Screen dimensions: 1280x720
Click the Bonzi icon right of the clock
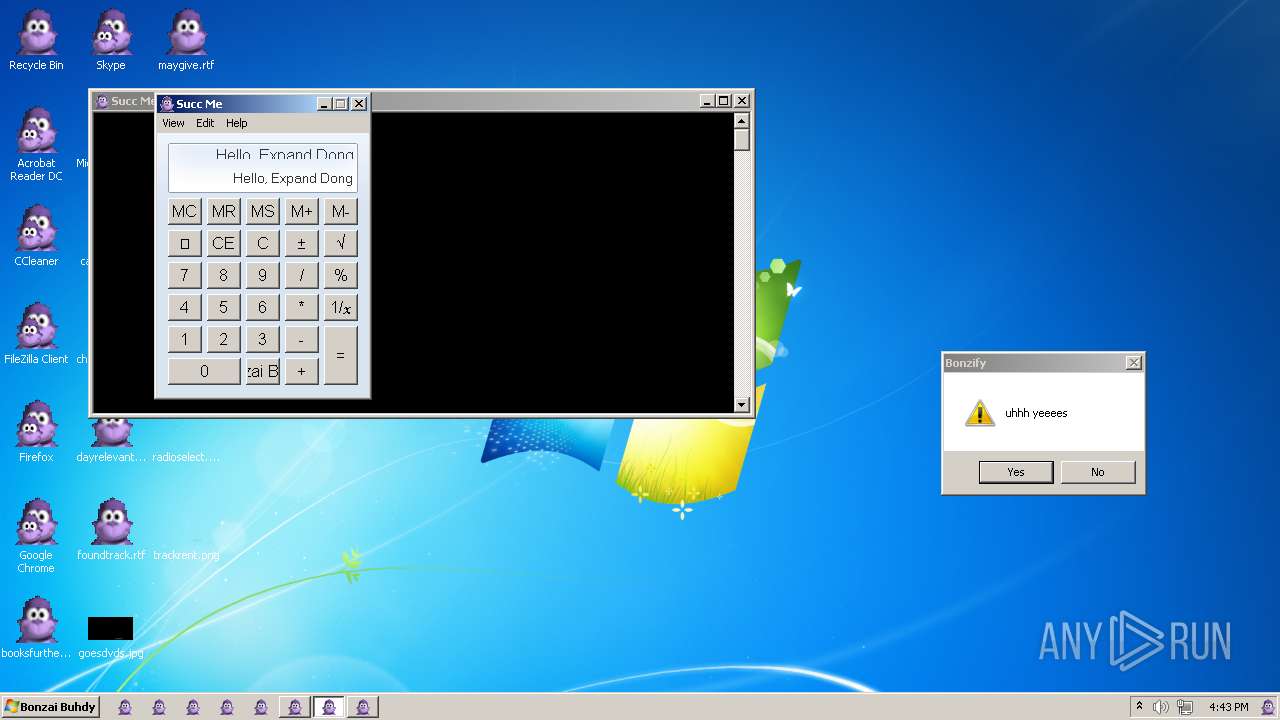1268,707
